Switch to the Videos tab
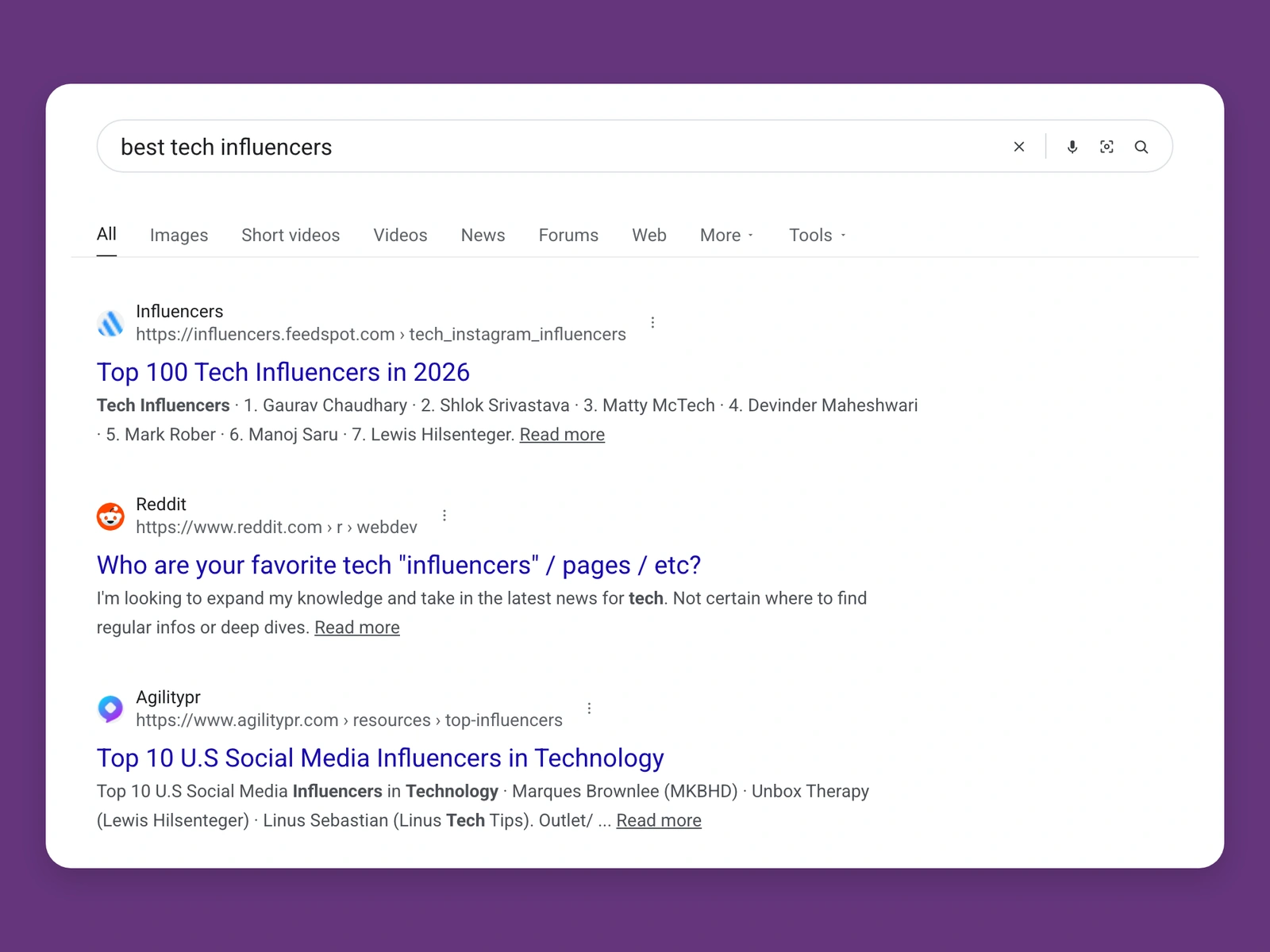 click(400, 236)
